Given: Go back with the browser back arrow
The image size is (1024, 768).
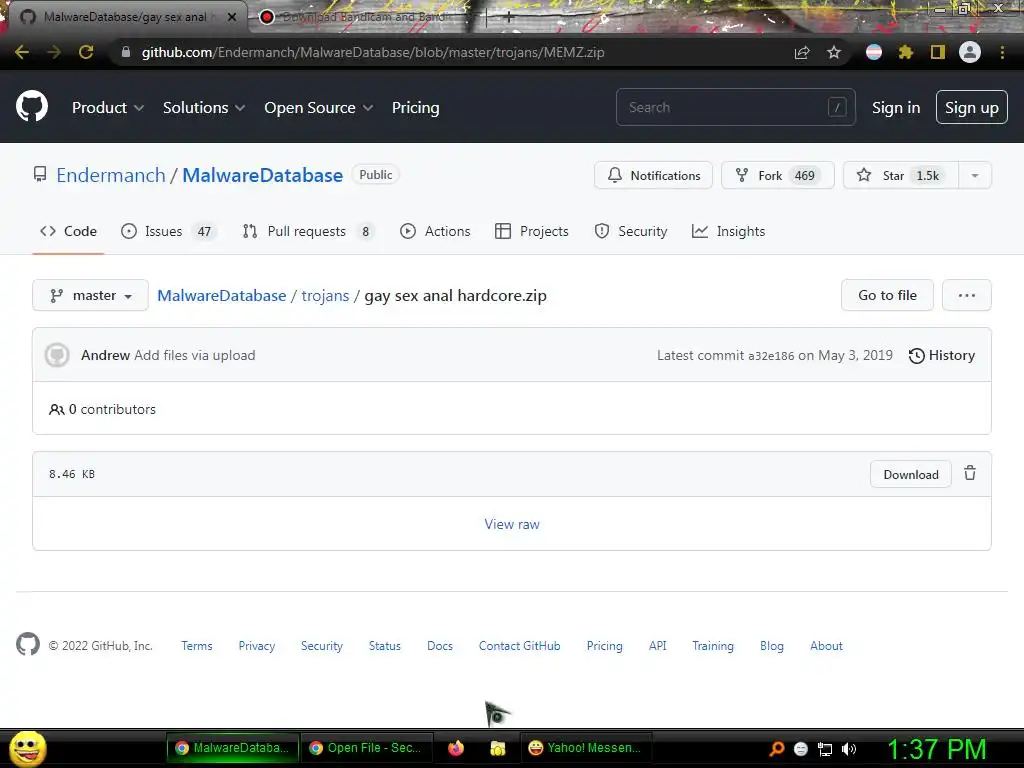Looking at the screenshot, I should pyautogui.click(x=22, y=52).
